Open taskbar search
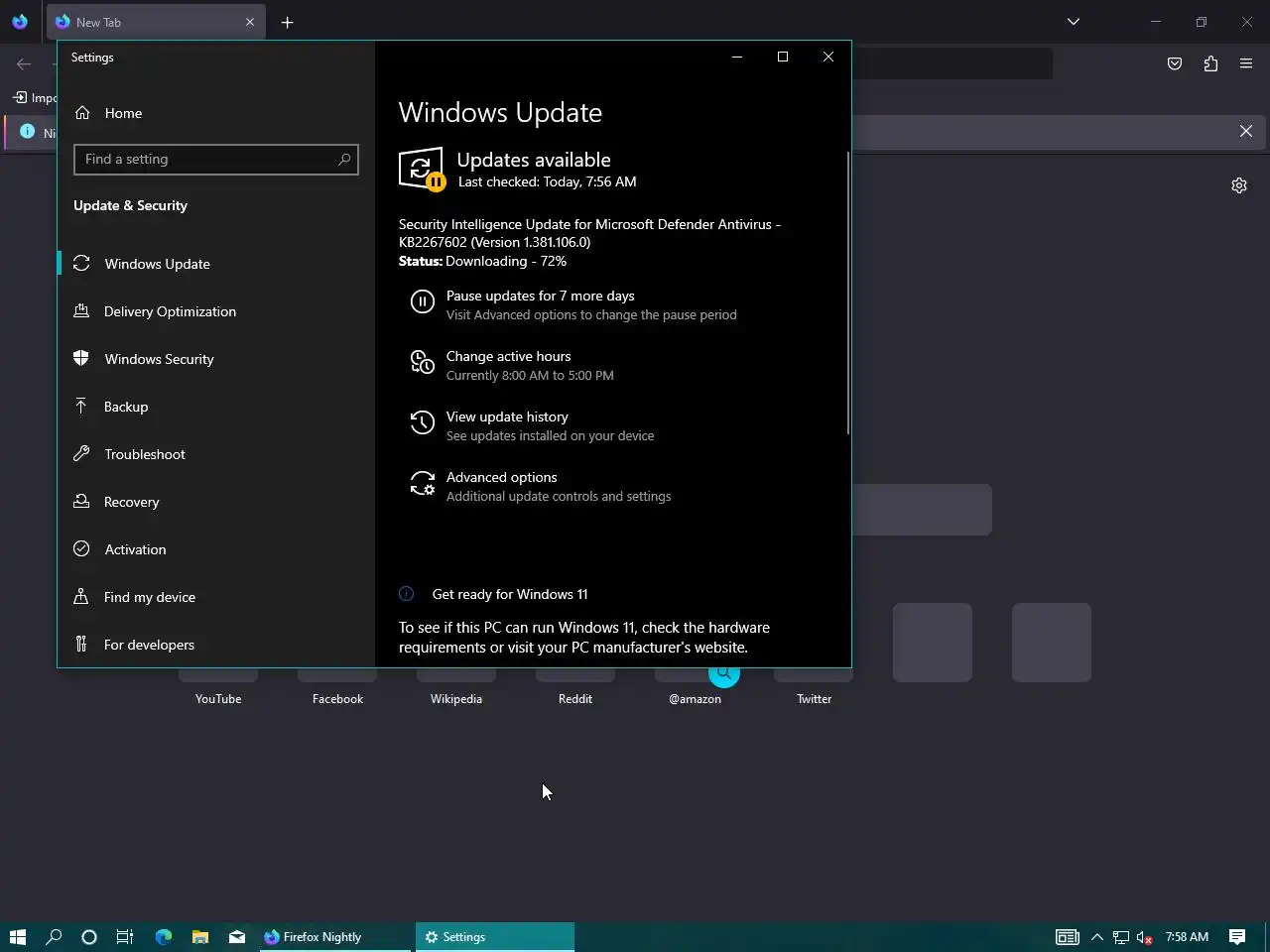1270x952 pixels. point(54,936)
